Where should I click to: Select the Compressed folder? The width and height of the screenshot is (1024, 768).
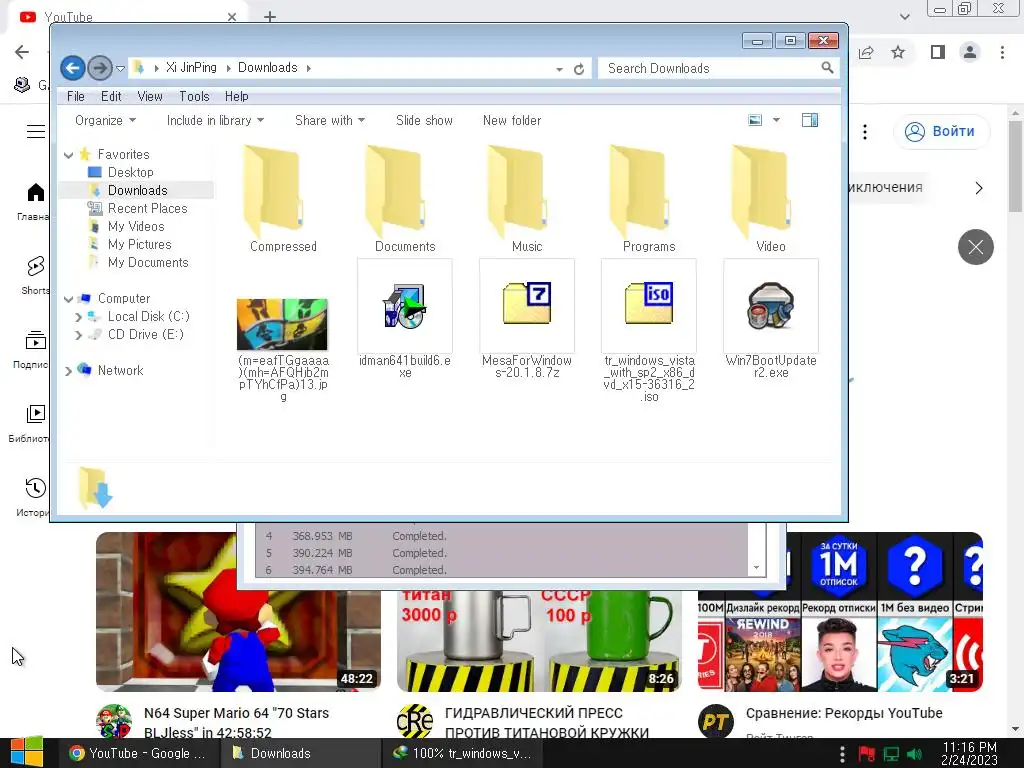[x=283, y=198]
